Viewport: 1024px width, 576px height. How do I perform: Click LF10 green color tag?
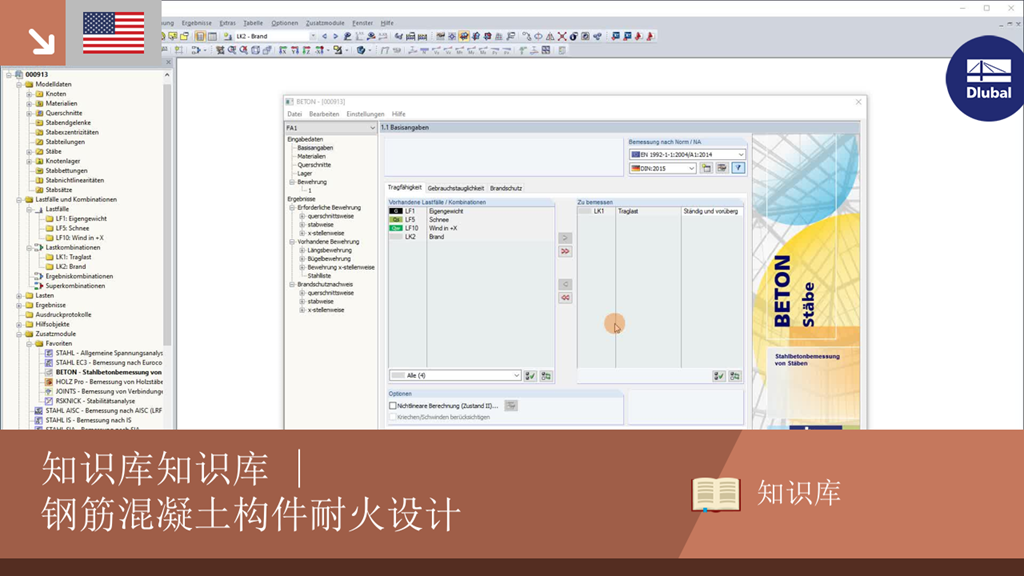[395, 229]
